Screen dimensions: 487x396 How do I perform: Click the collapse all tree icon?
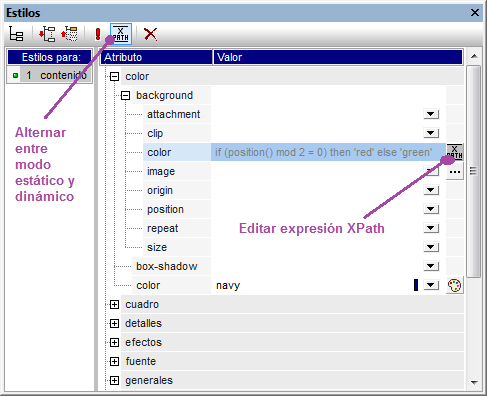coord(69,34)
